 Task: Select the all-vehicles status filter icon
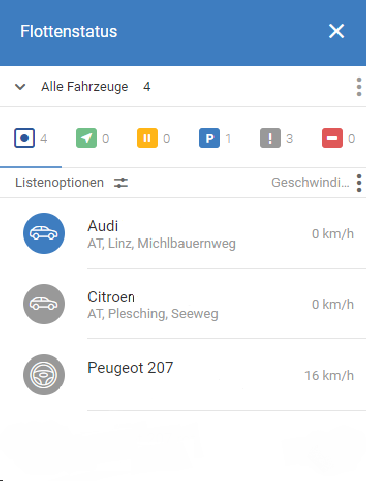click(x=24, y=138)
